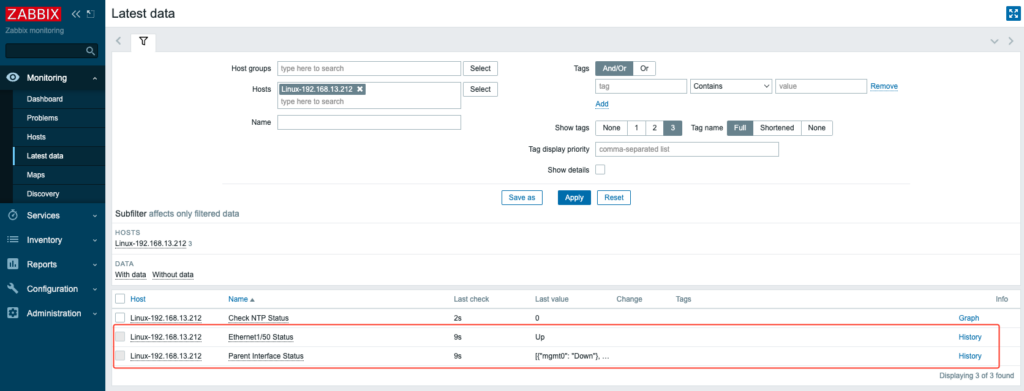Click Select button for Hosts

pyautogui.click(x=480, y=89)
